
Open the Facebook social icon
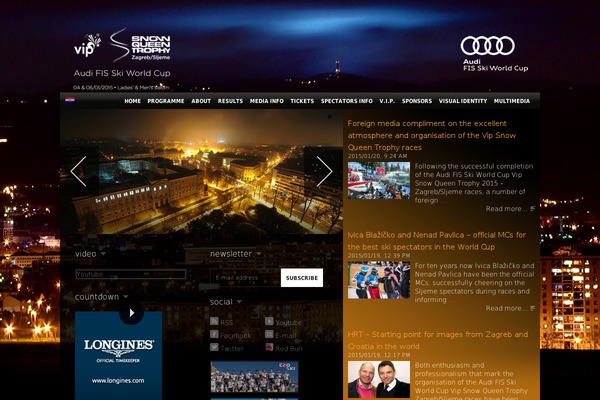click(214, 334)
